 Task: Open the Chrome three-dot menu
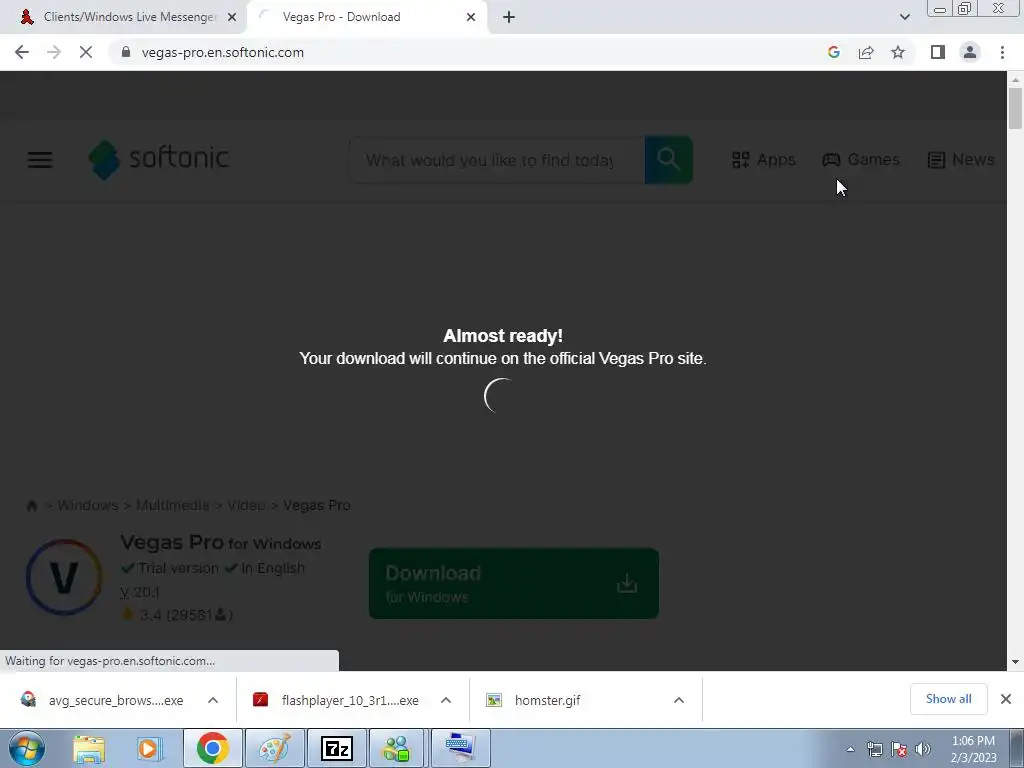click(x=1002, y=52)
